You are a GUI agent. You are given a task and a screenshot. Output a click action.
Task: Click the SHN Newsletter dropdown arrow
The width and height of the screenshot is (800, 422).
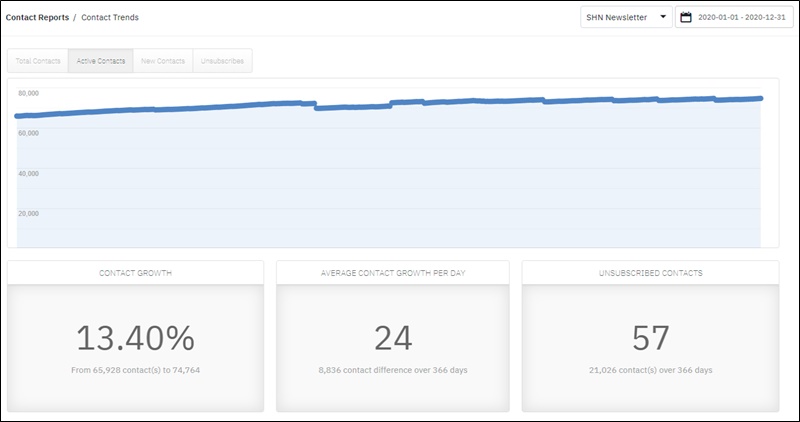point(663,17)
